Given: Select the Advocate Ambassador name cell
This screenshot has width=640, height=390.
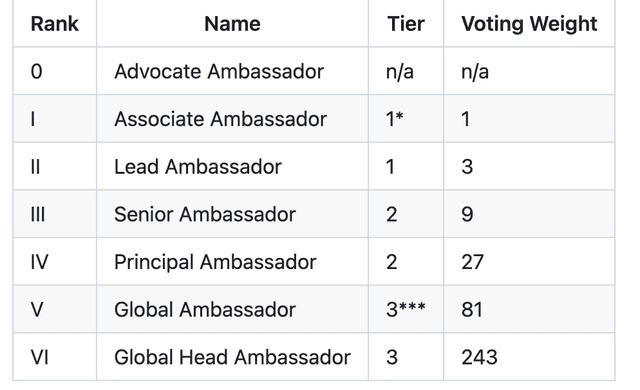Looking at the screenshot, I should pyautogui.click(x=232, y=71).
